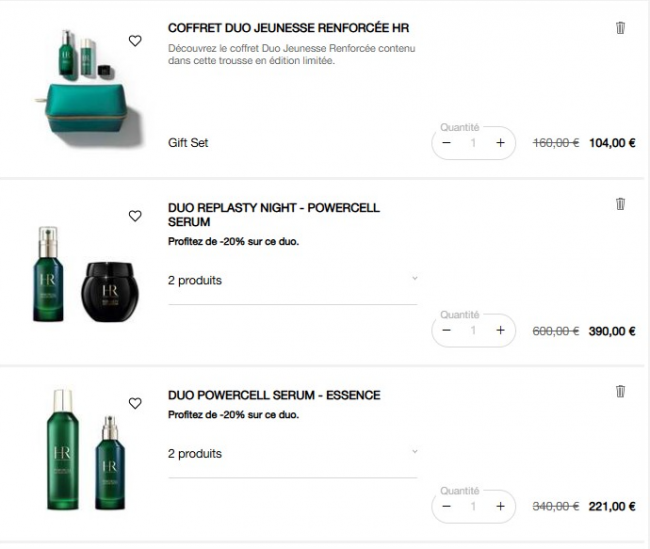Favorite the Duo Powercell Serum - Essence

(x=135, y=403)
